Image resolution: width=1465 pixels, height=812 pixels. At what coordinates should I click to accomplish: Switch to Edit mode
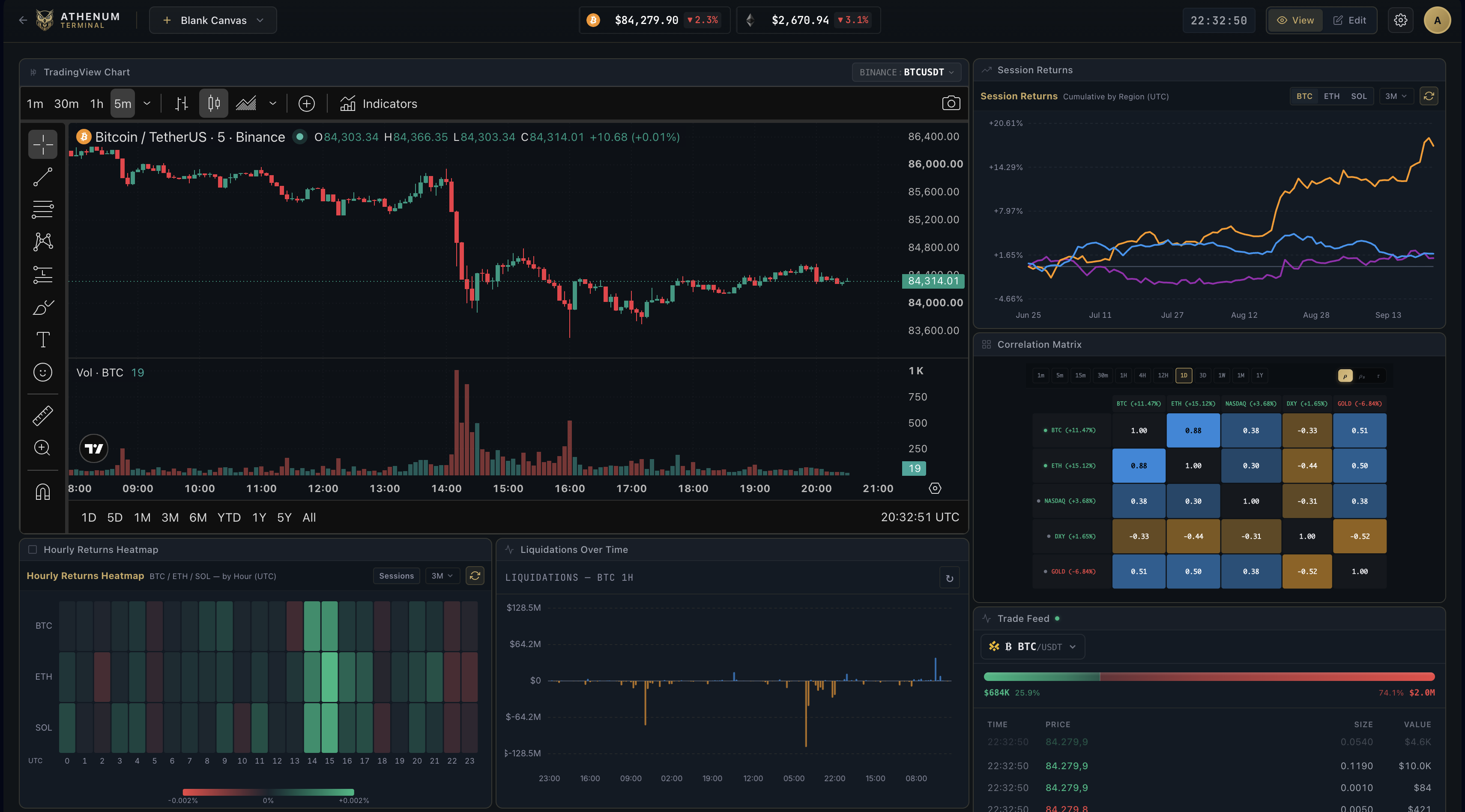point(1349,21)
